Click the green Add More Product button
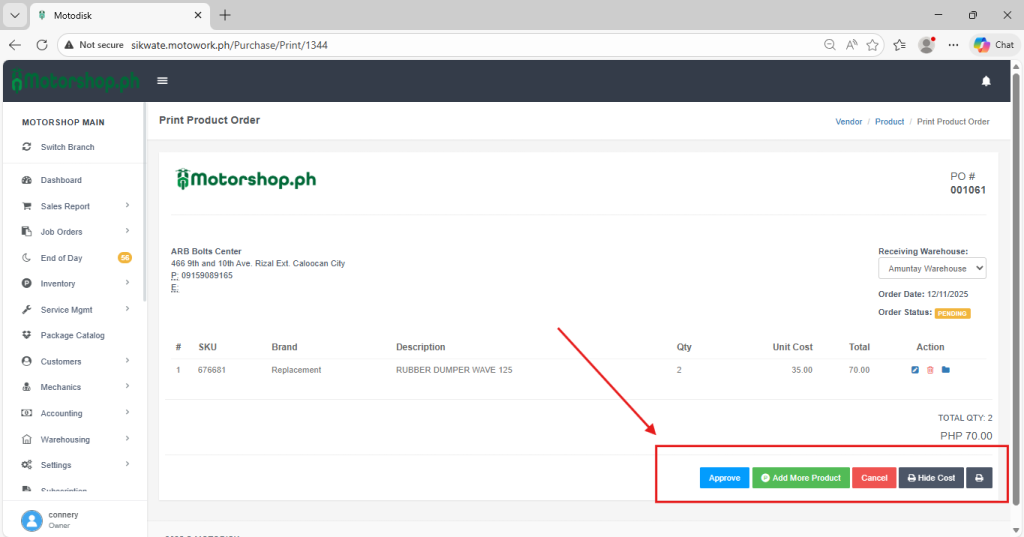 800,478
